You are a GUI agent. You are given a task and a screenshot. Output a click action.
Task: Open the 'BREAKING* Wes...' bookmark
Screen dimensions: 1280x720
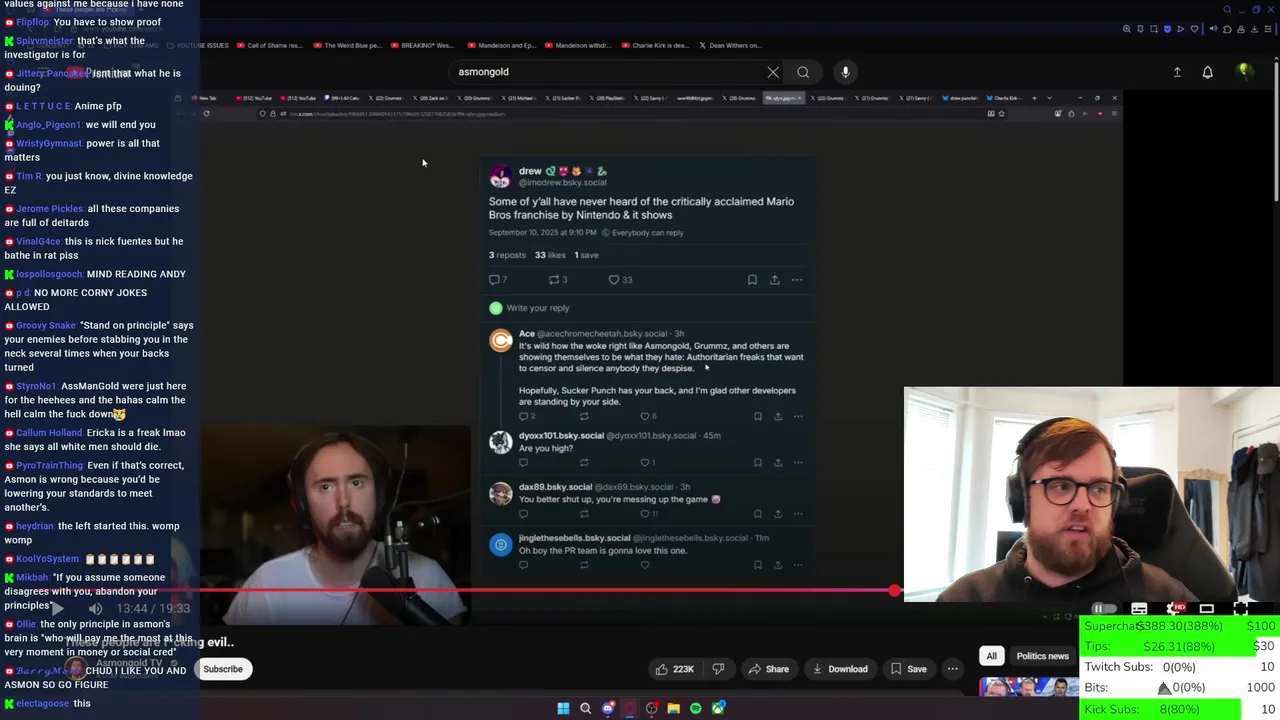(x=423, y=45)
